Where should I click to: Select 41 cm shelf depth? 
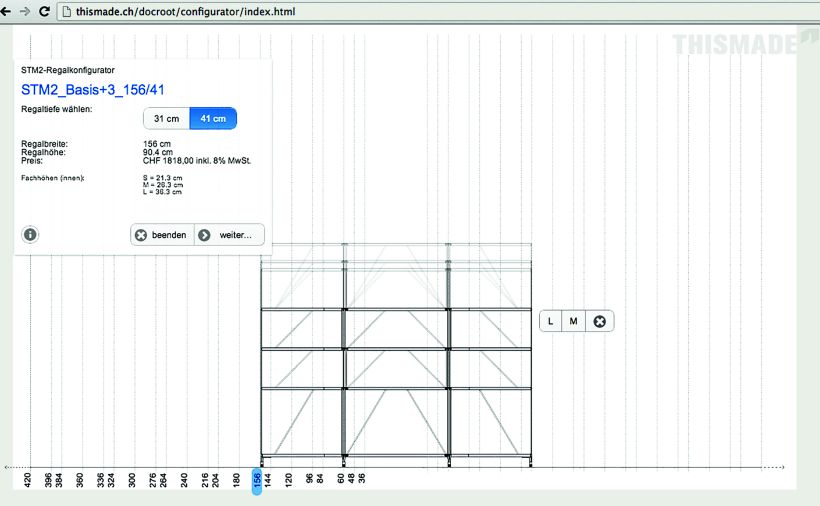click(x=213, y=118)
